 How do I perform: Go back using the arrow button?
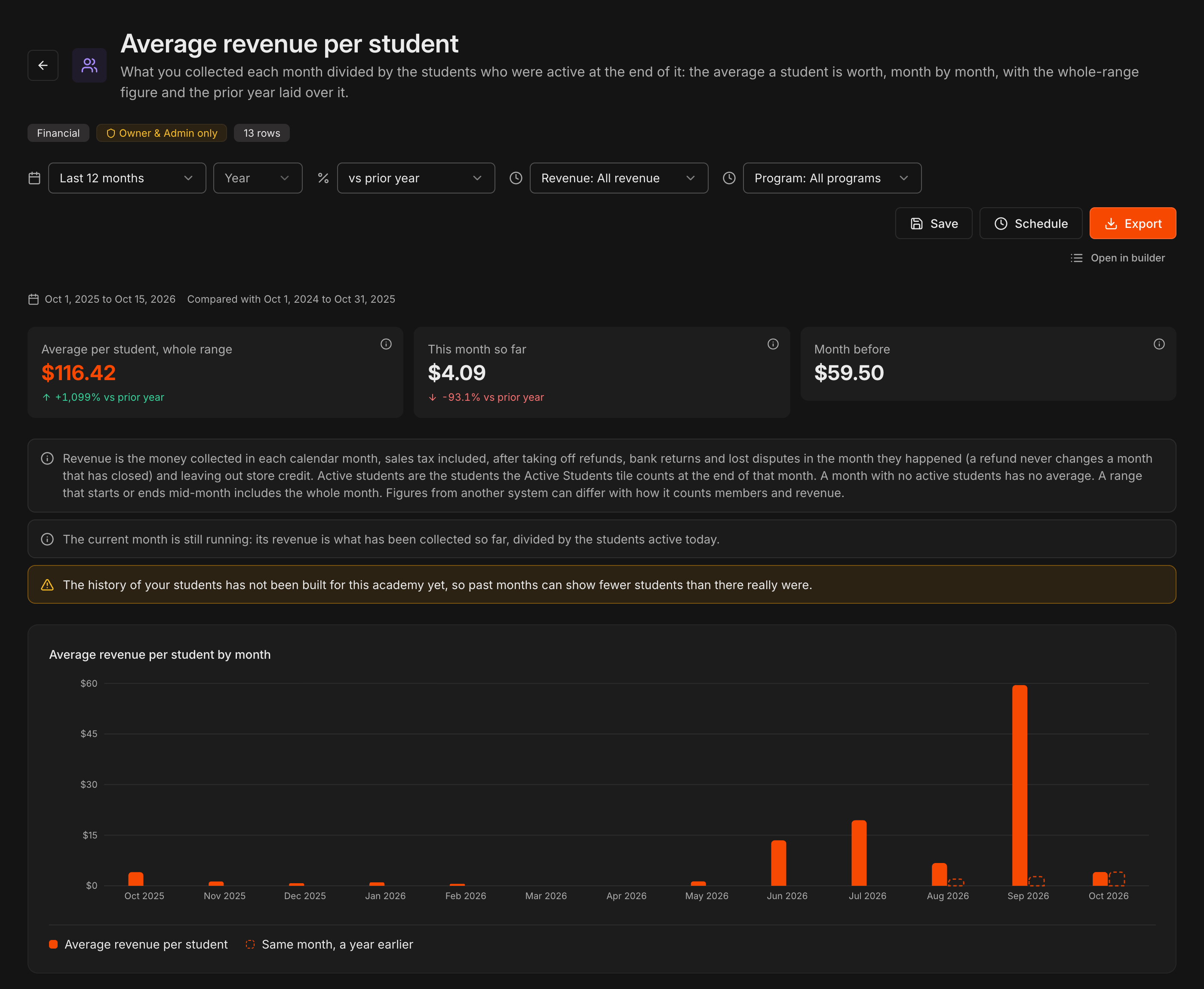coord(43,65)
